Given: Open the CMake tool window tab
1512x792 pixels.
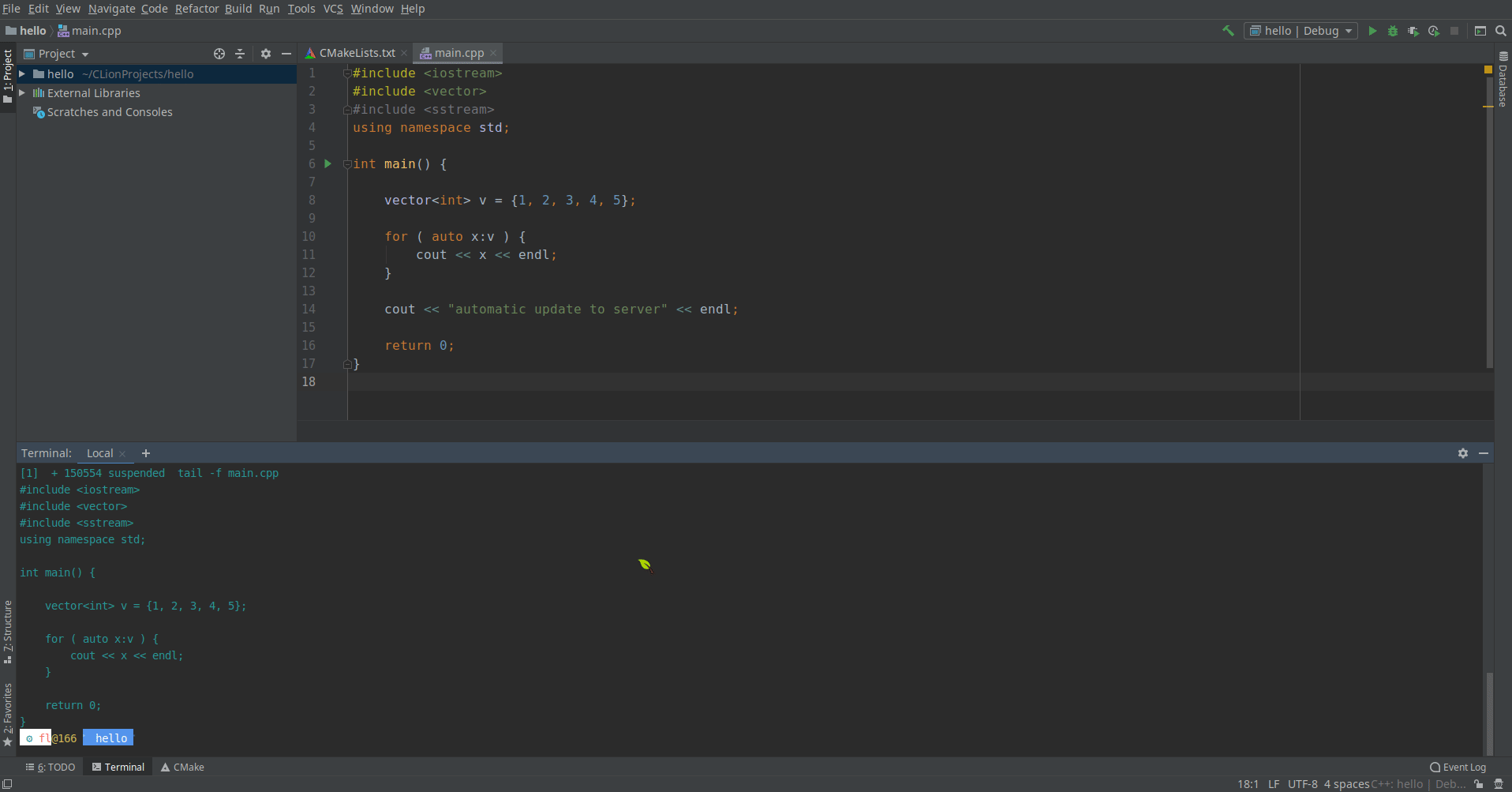Looking at the screenshot, I should point(182,768).
